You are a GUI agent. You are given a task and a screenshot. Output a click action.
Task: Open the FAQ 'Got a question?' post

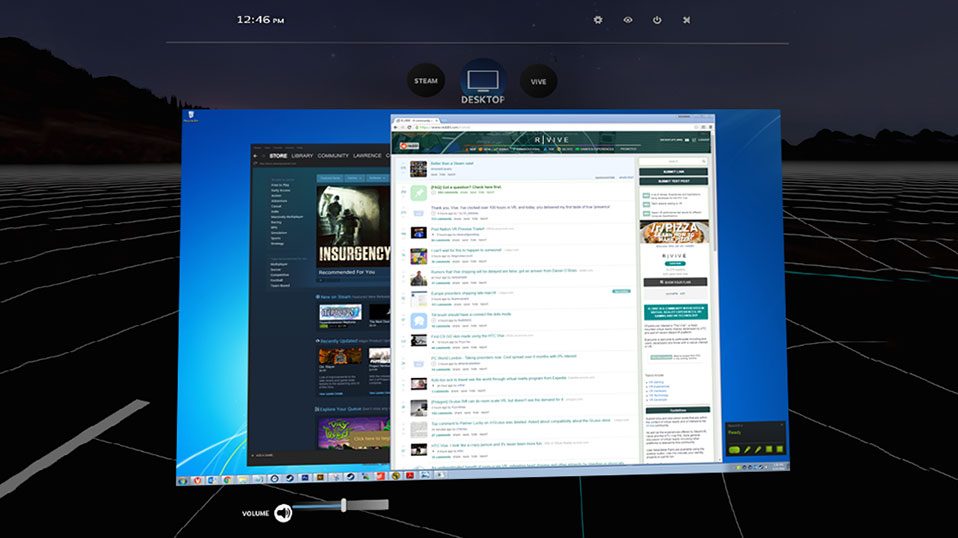click(466, 187)
